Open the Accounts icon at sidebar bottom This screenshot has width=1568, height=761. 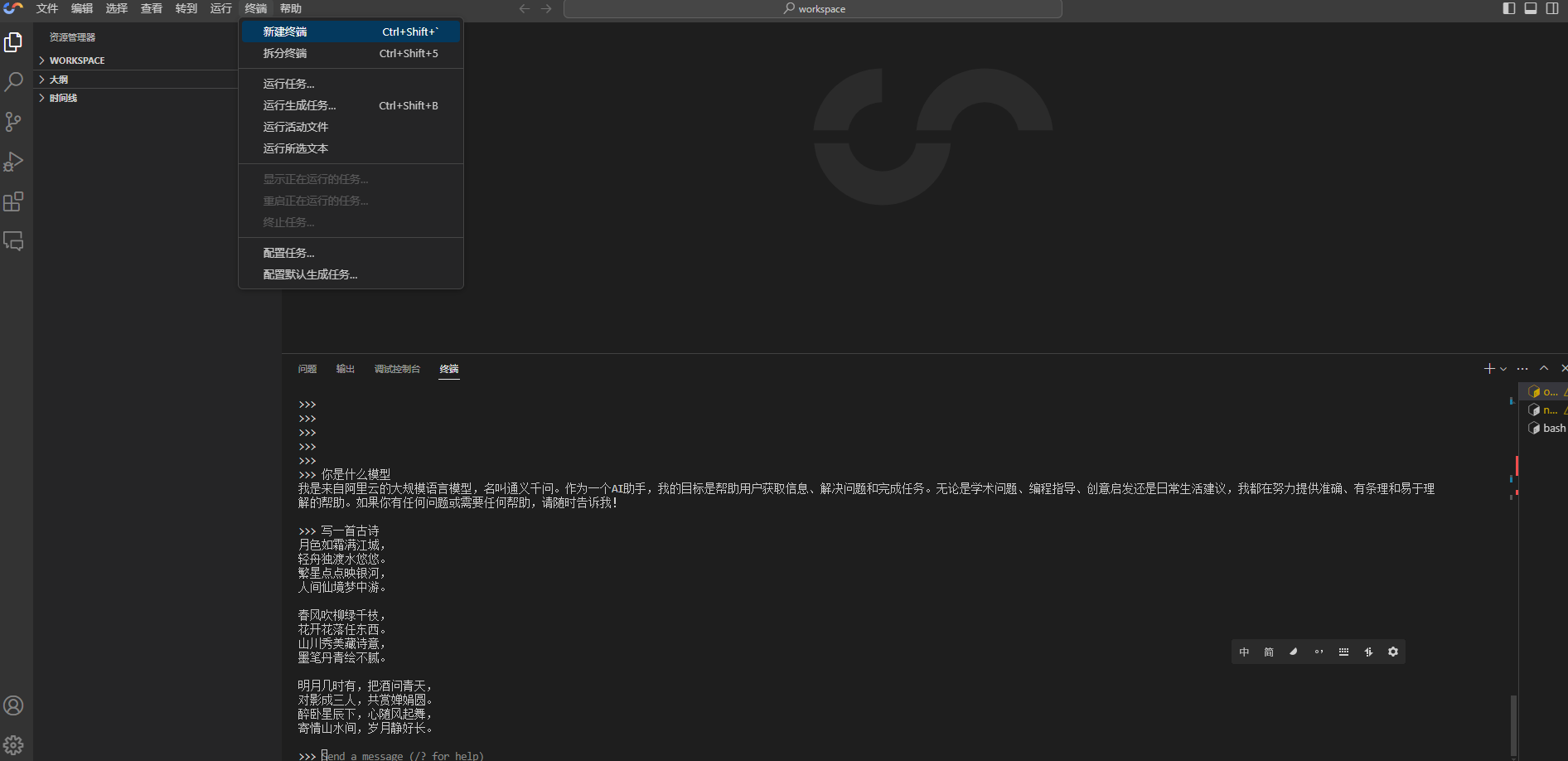pyautogui.click(x=13, y=705)
